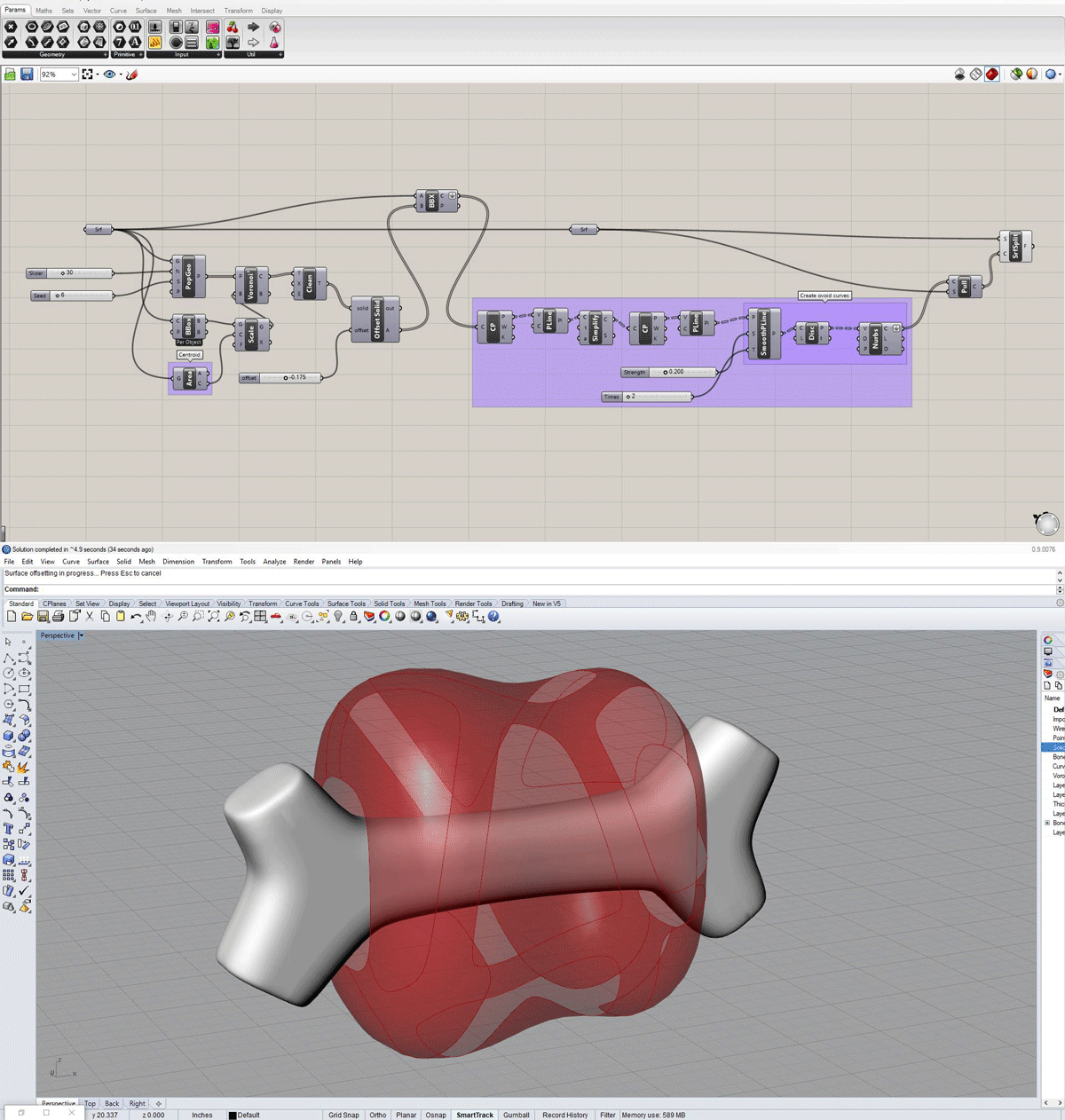This screenshot has width=1065, height=1120.
Task: Adjust the Slider value 30
Action: (x=70, y=273)
